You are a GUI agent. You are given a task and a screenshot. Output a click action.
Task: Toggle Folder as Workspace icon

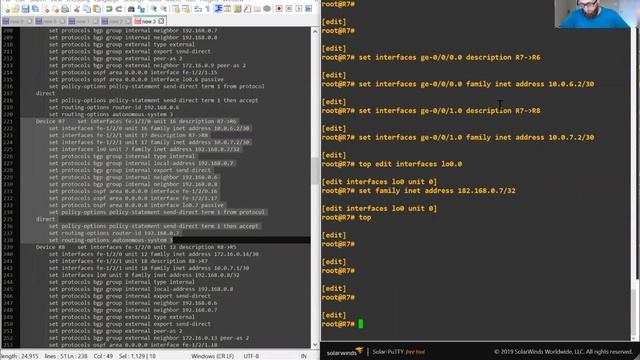pos(257,9)
